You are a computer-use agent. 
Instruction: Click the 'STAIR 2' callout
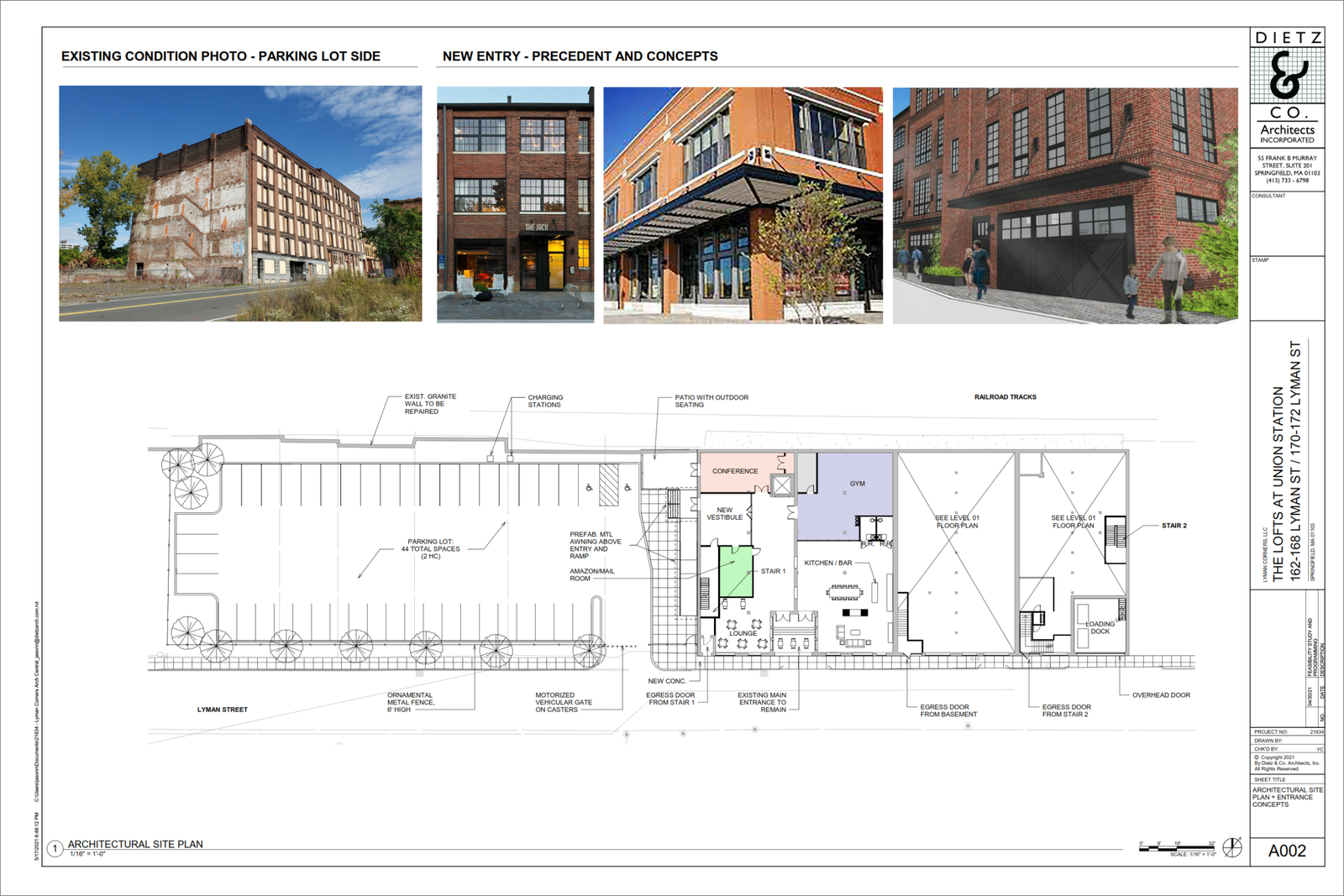(1174, 526)
